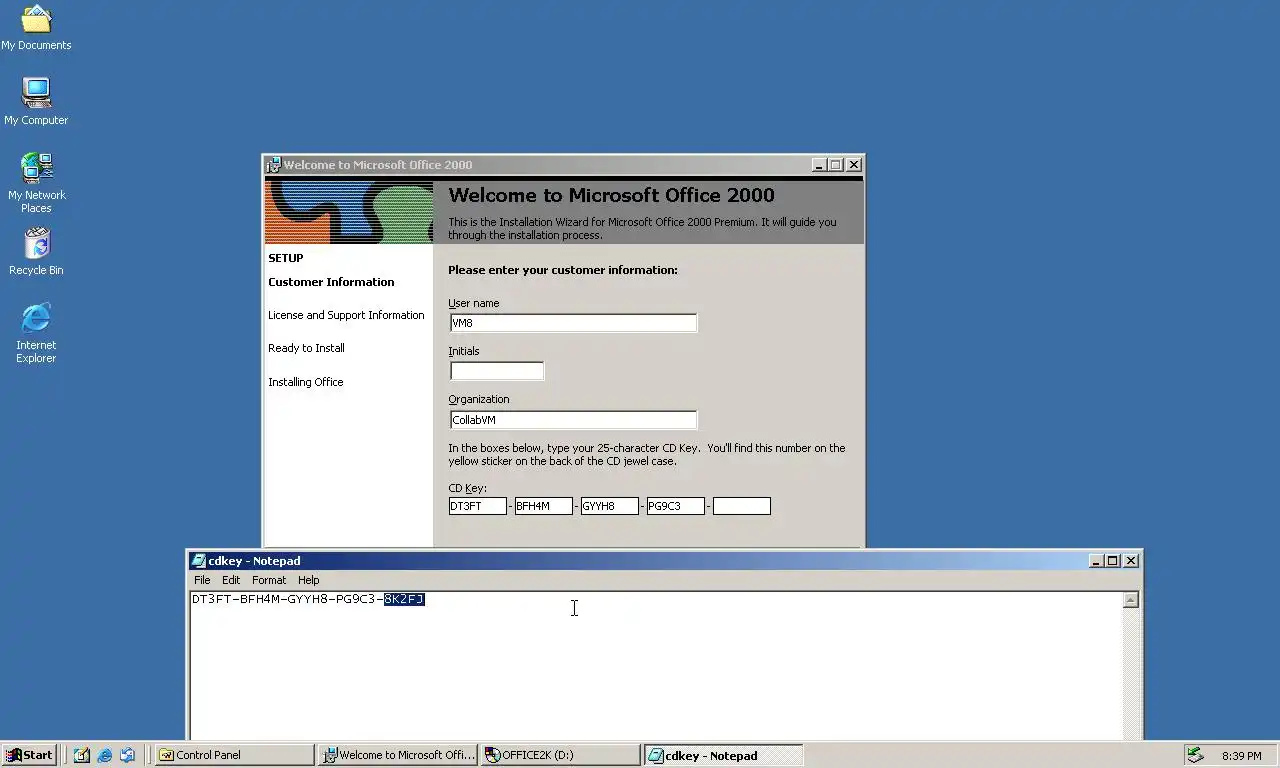The height and width of the screenshot is (768, 1280).
Task: Click highlighted text 8K2FJ in Notepad
Action: point(405,599)
